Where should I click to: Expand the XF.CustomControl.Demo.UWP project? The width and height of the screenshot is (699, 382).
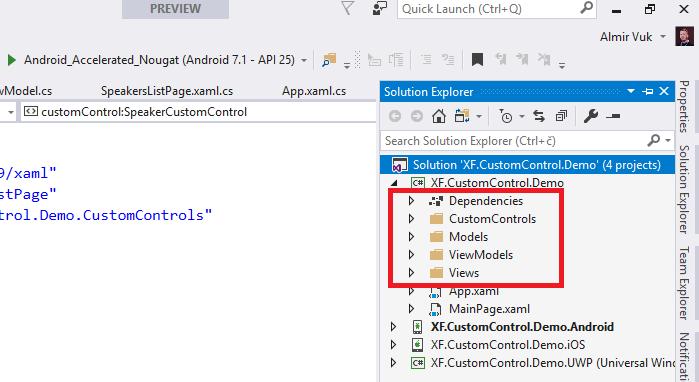[393, 363]
